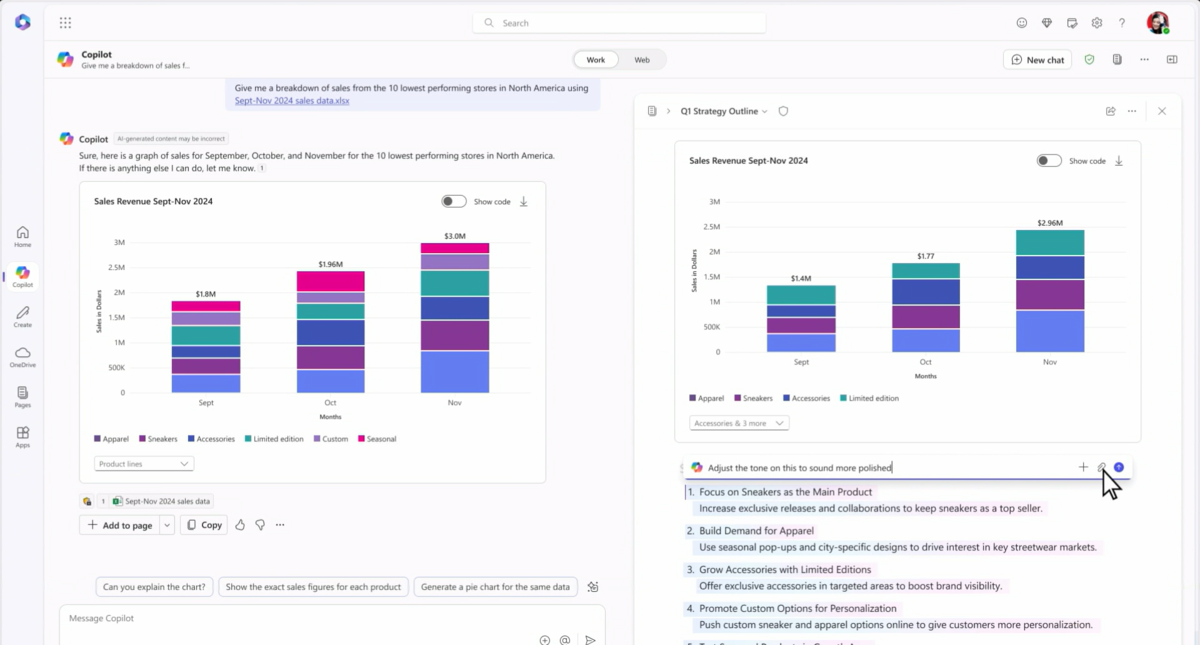Viewport: 1200px width, 645px height.
Task: Open Settings gear in top header
Action: click(x=1097, y=22)
